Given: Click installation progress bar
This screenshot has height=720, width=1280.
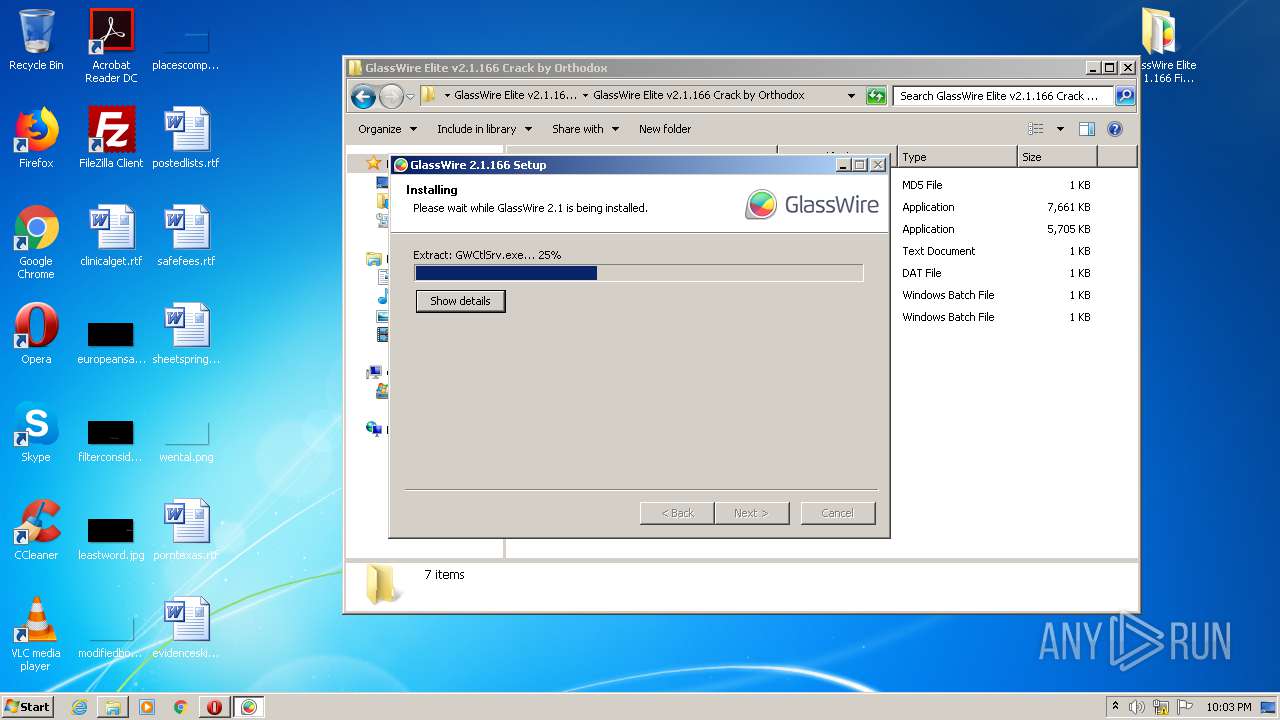Looking at the screenshot, I should point(638,273).
